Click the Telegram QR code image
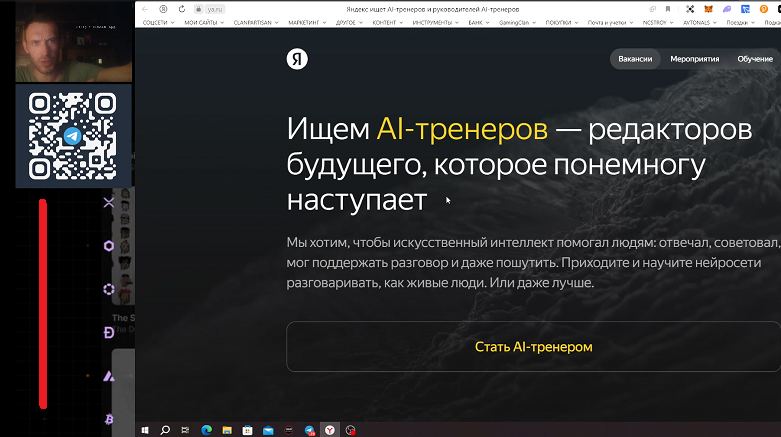 (x=73, y=135)
